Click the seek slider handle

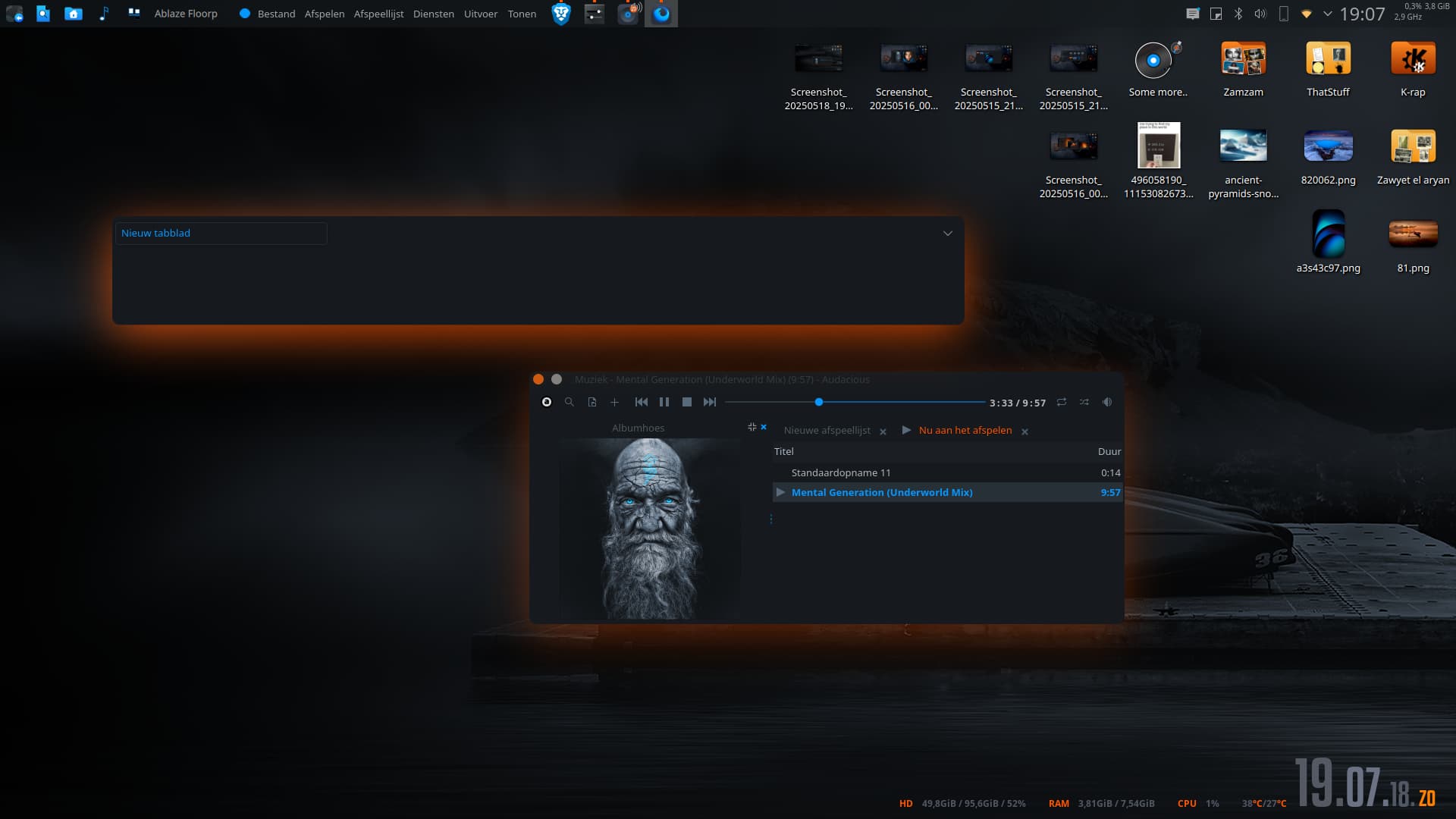click(x=819, y=402)
